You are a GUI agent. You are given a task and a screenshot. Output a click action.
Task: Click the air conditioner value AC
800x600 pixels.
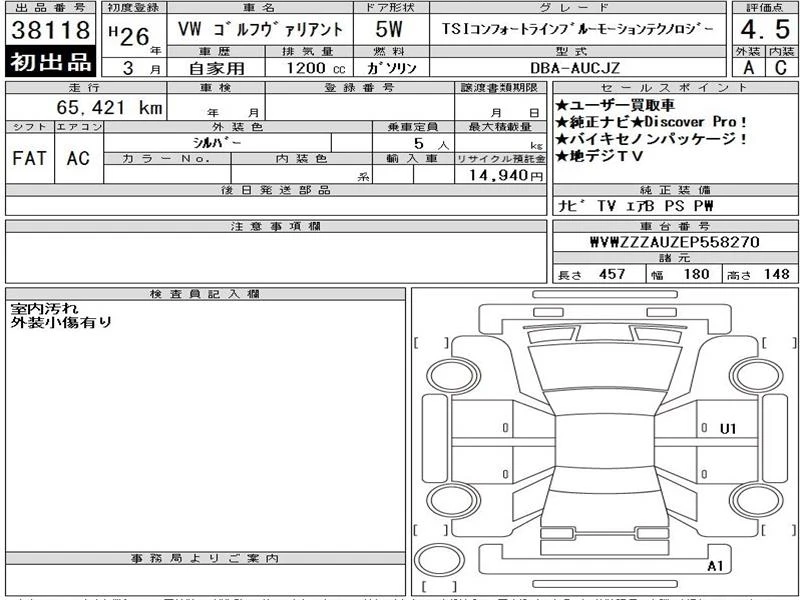78,158
